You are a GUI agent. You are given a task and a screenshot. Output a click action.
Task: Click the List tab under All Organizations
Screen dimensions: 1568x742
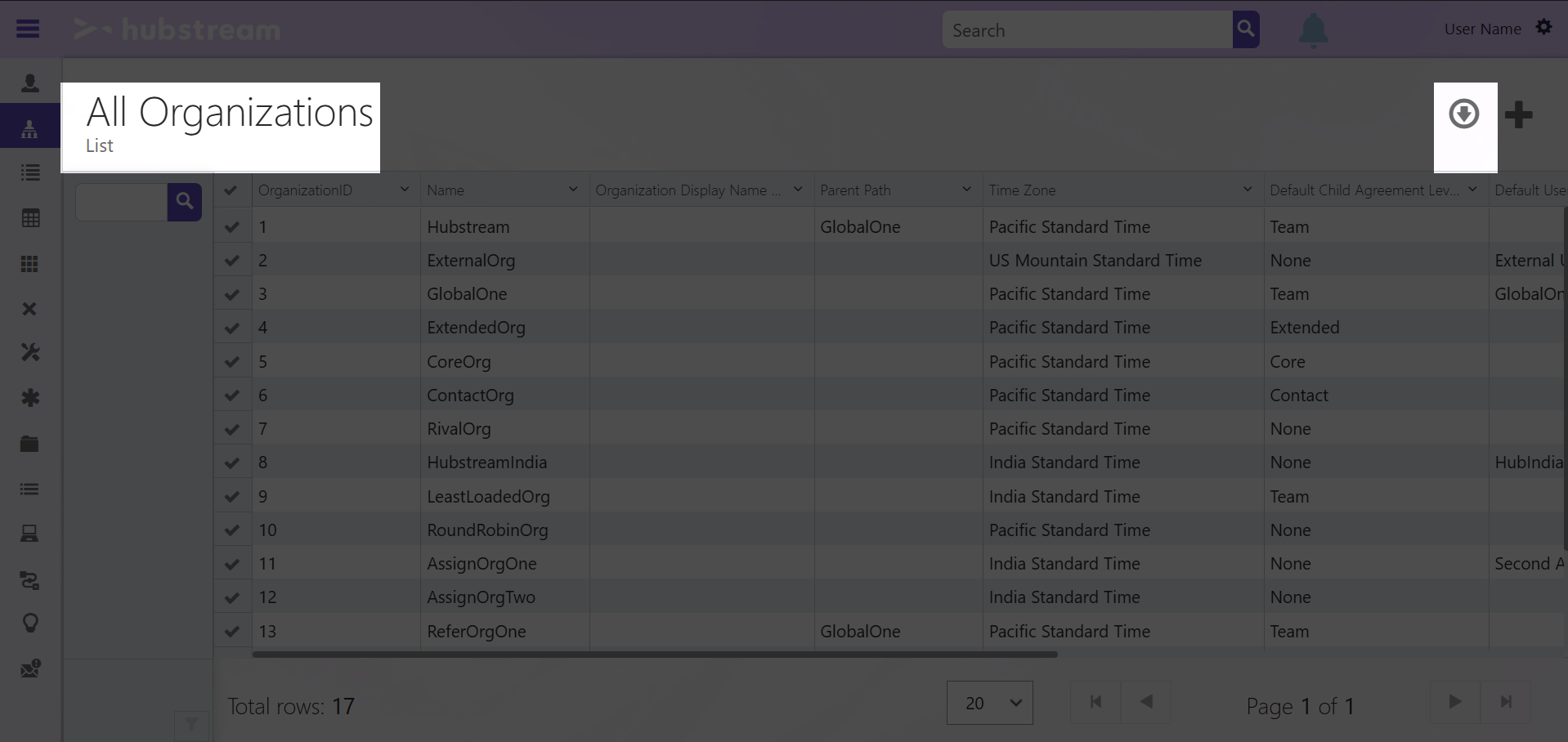pyautogui.click(x=99, y=146)
